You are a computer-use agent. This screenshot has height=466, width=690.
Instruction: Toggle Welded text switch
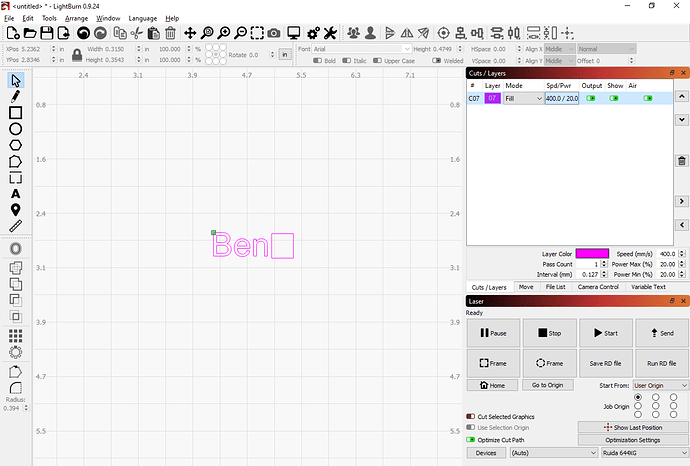pyautogui.click(x=437, y=61)
